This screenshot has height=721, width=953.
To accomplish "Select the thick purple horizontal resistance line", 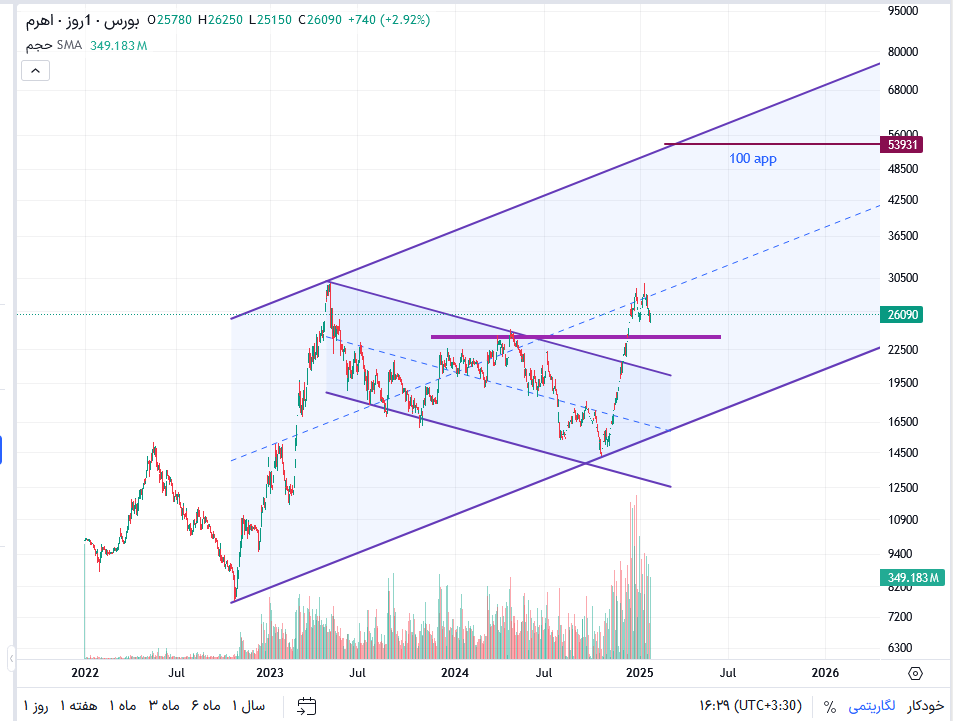I will coord(575,337).
